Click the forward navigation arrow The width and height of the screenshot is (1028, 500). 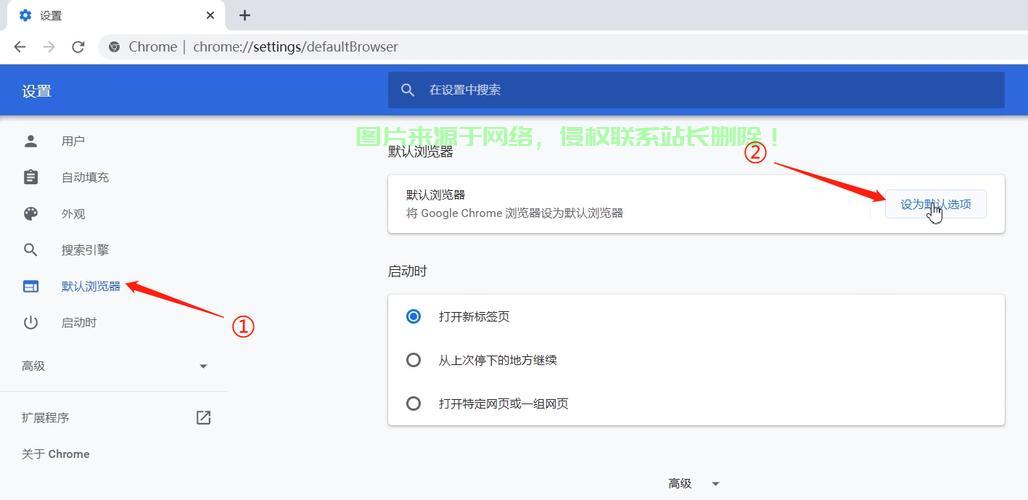tap(49, 47)
